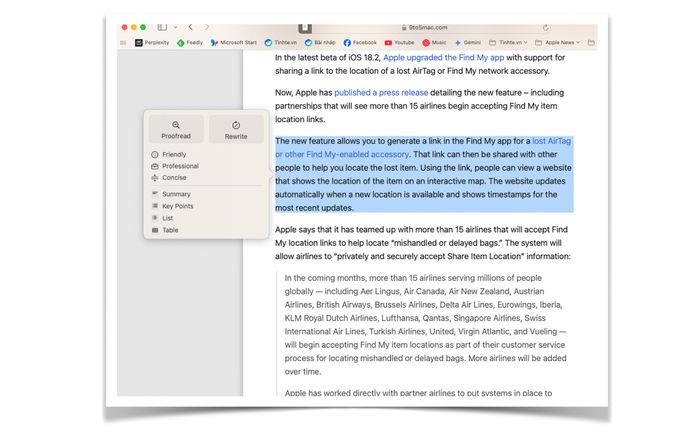
Task: Choose the Professional tone option
Action: [x=180, y=166]
